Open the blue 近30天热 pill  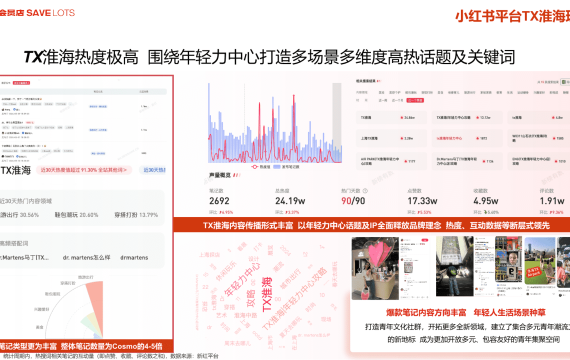coord(153,170)
